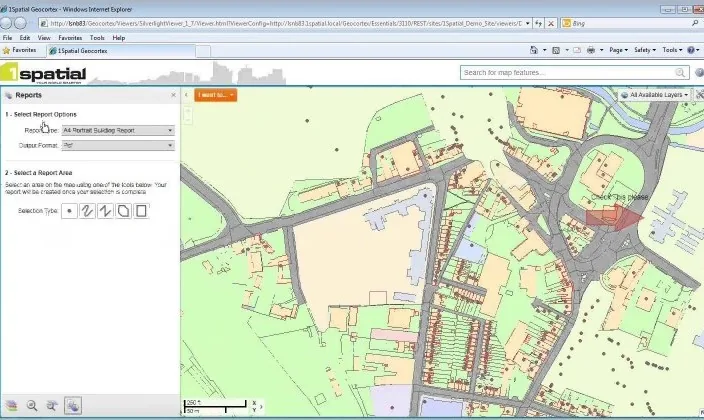The height and width of the screenshot is (420, 704).
Task: Open the "I want to..." menu
Action: coord(216,95)
